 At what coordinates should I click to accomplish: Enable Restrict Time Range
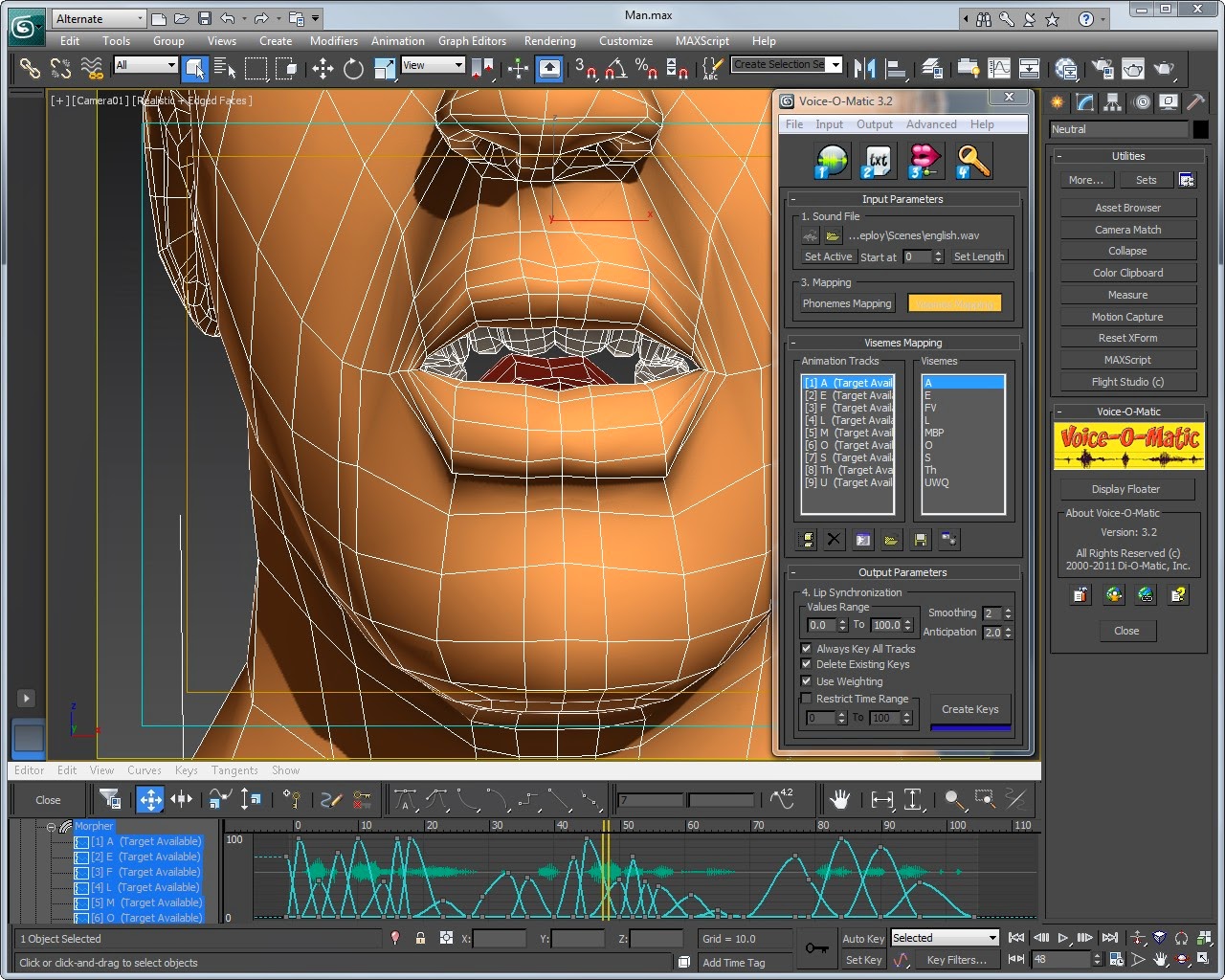tap(806, 698)
